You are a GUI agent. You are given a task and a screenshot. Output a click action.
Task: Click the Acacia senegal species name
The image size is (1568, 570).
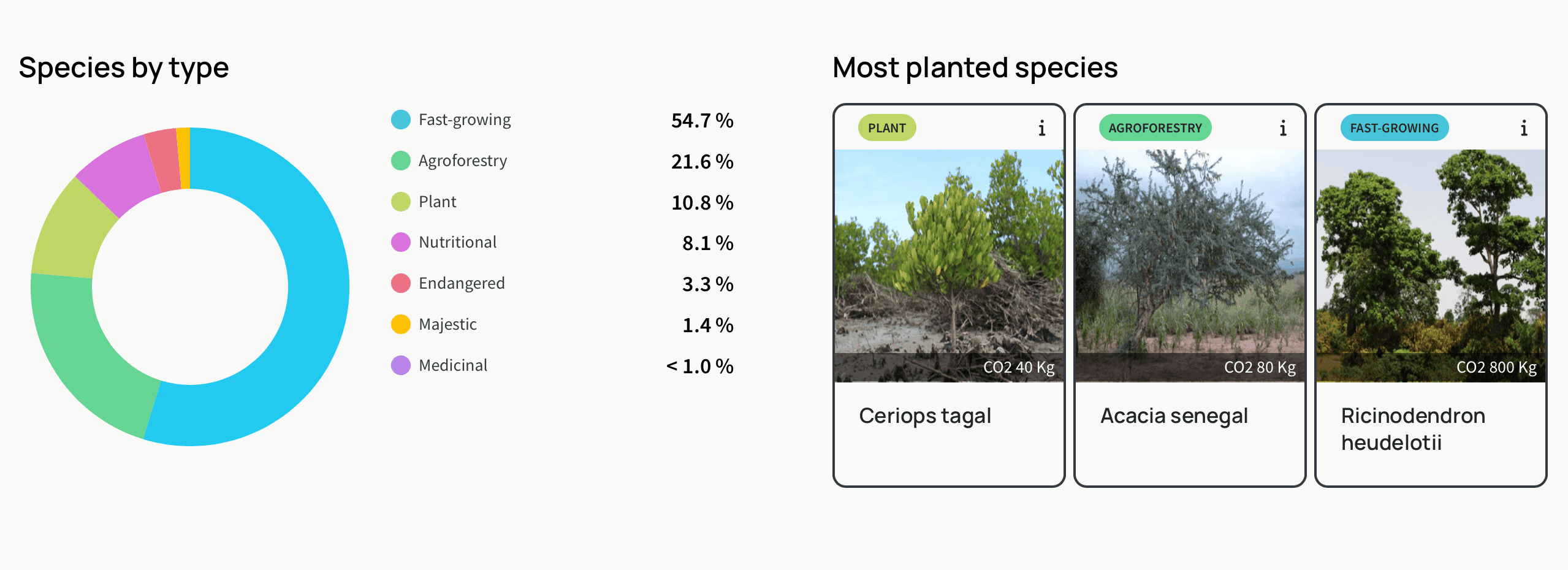click(x=1174, y=416)
